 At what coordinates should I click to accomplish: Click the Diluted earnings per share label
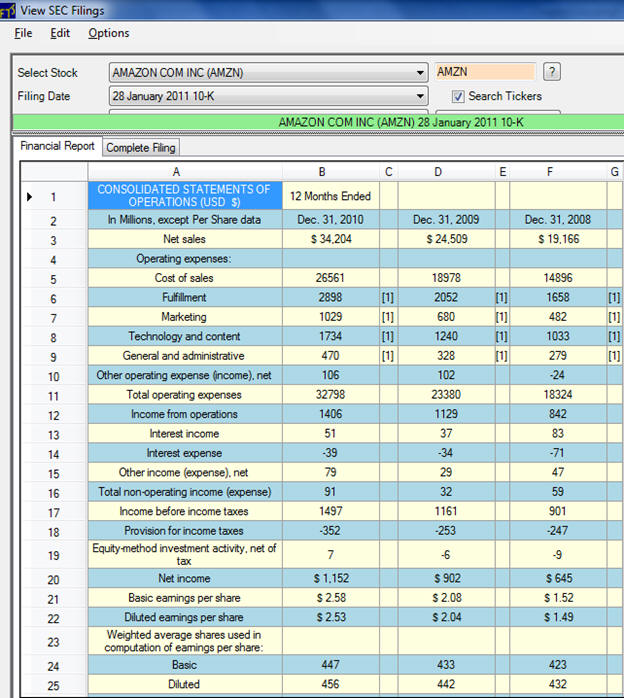185,617
